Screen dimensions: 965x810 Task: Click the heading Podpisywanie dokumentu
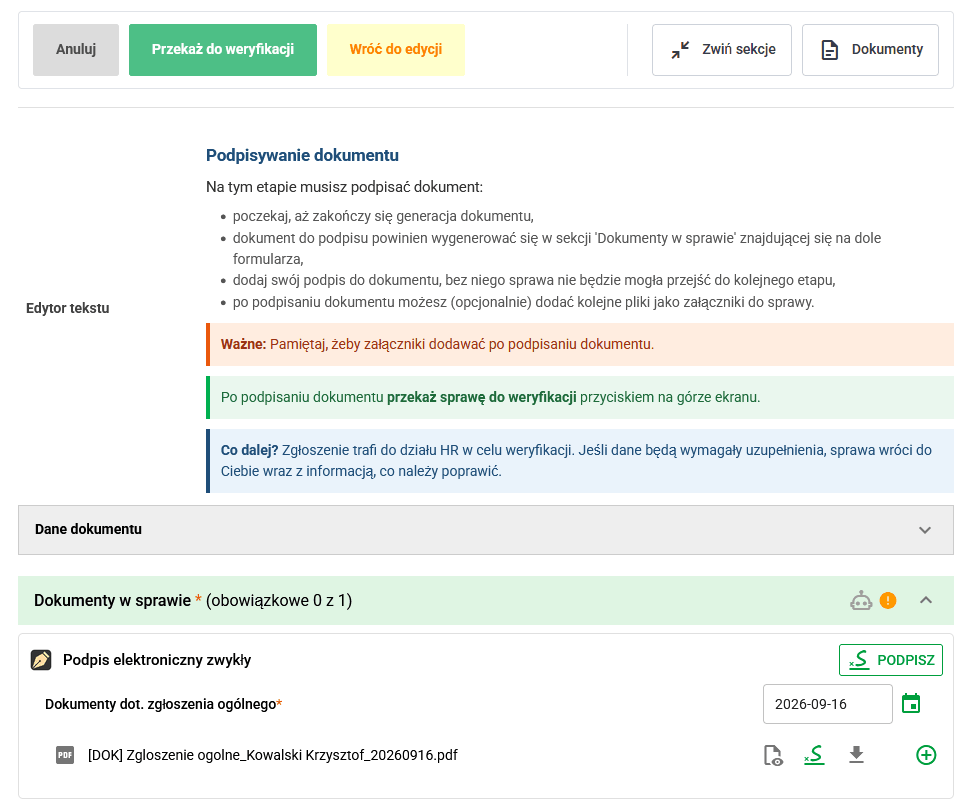tap(302, 155)
